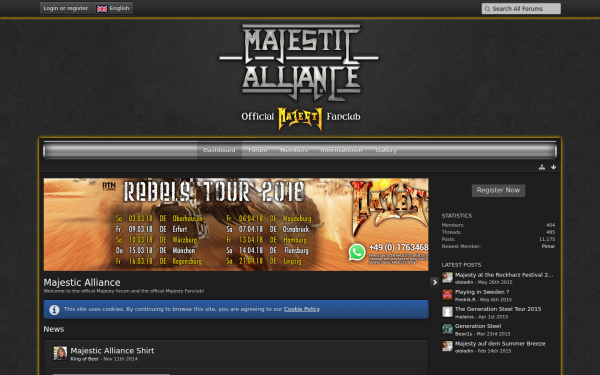Click the Majestic Alliance page heading

click(x=82, y=282)
